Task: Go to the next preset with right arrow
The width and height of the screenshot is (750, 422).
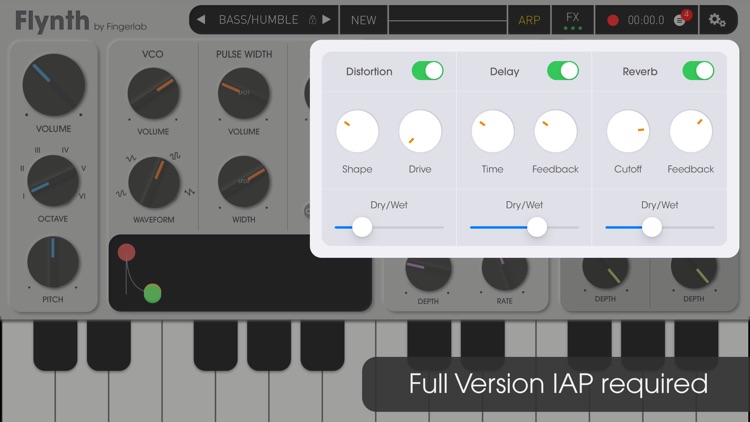Action: (x=326, y=20)
